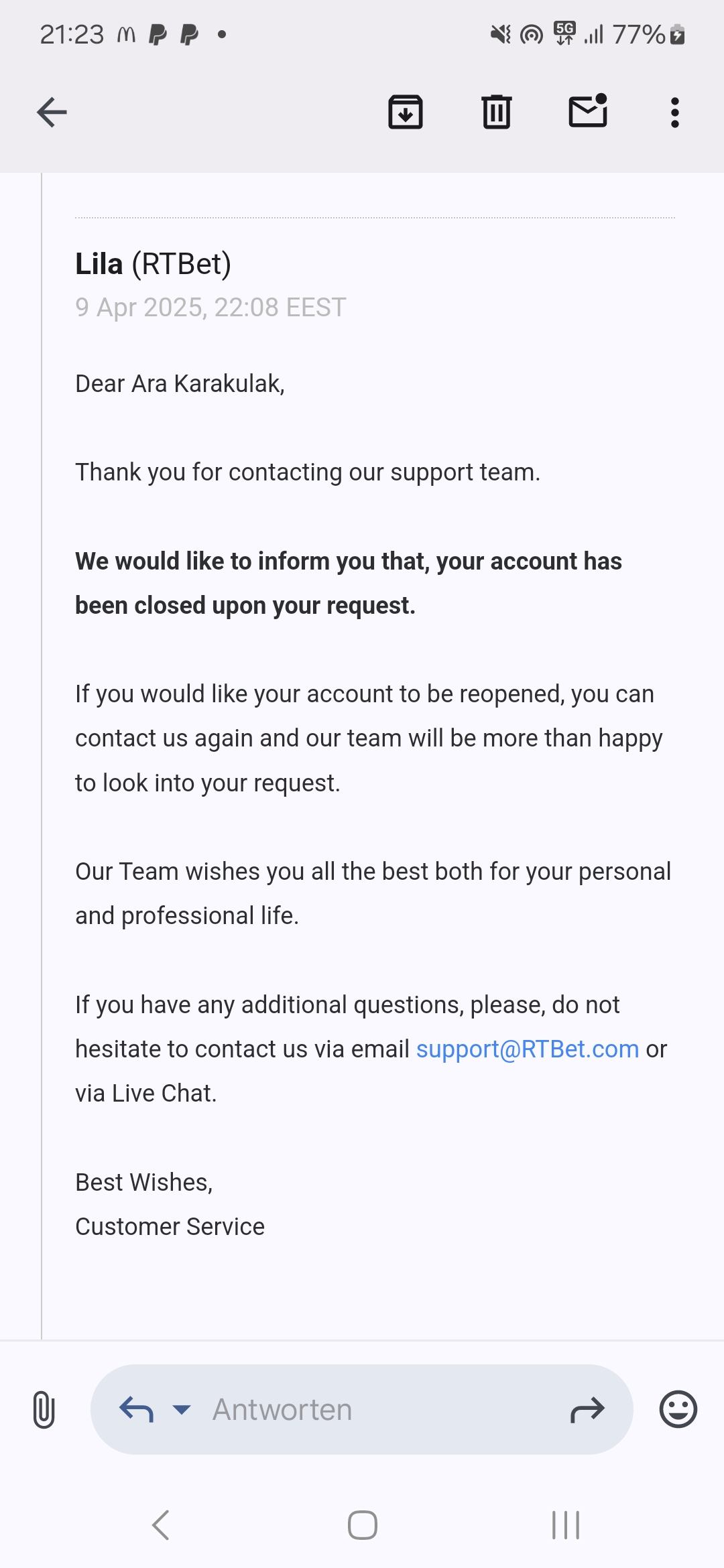The height and width of the screenshot is (1568, 724).
Task: Tap the bold account closed message
Action: (349, 583)
